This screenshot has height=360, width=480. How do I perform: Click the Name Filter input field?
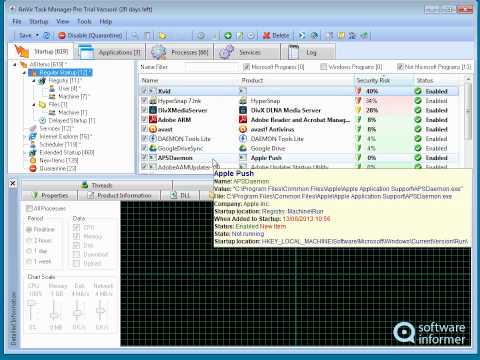(211, 67)
